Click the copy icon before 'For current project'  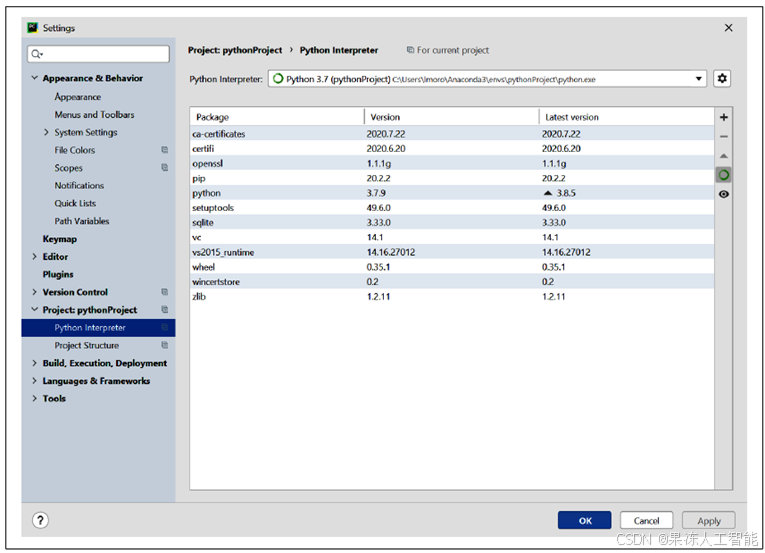click(410, 50)
